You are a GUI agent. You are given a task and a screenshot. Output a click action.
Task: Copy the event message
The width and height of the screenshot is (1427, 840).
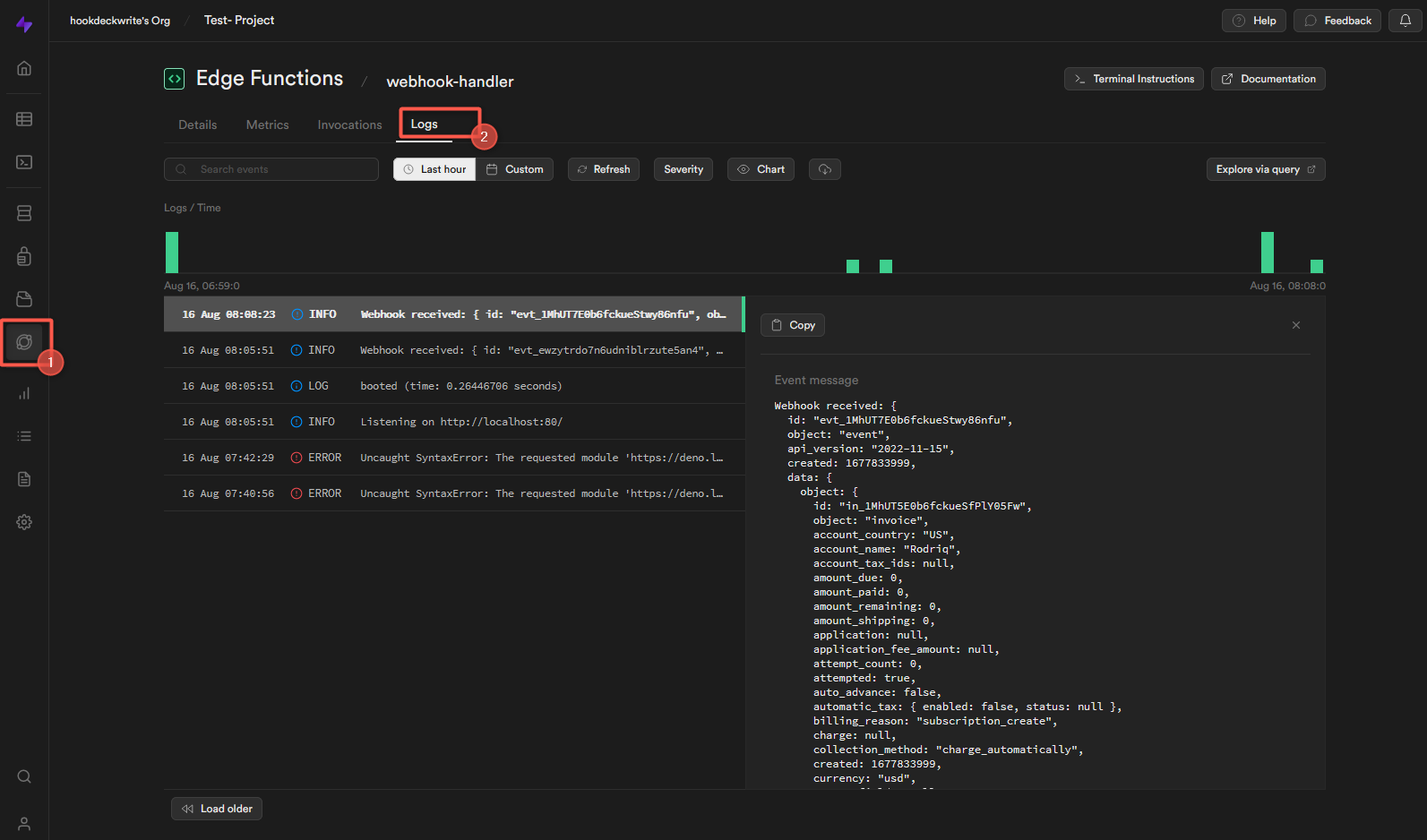click(x=793, y=325)
